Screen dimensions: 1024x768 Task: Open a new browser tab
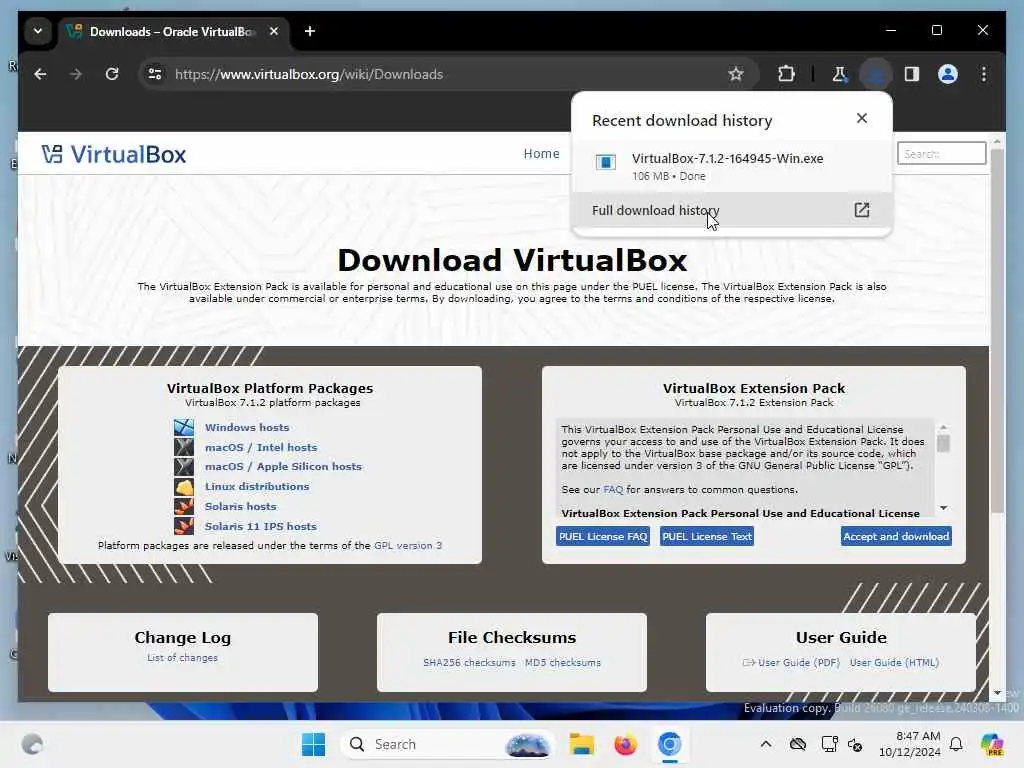pyautogui.click(x=310, y=31)
